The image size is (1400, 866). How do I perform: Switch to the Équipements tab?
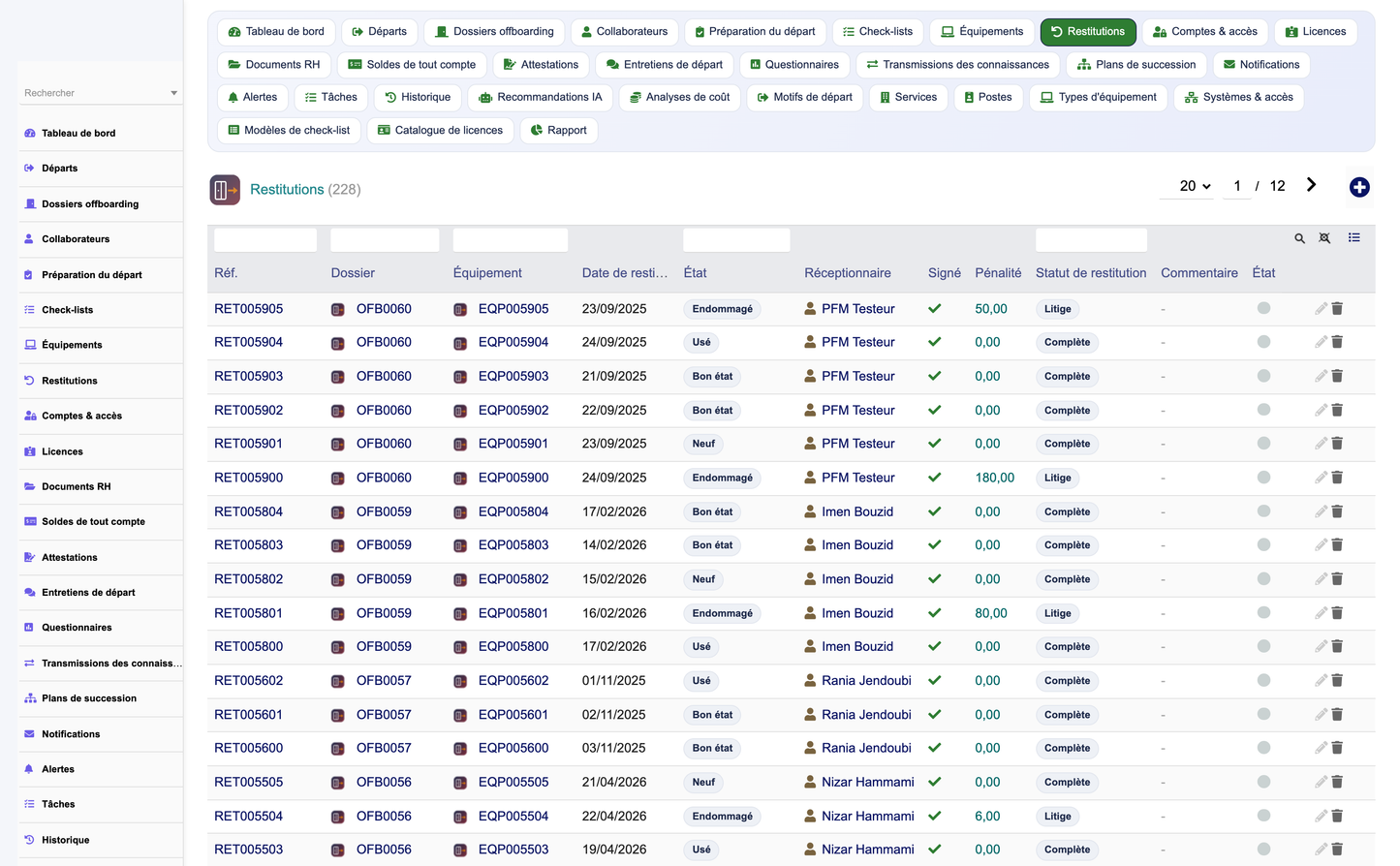click(981, 32)
